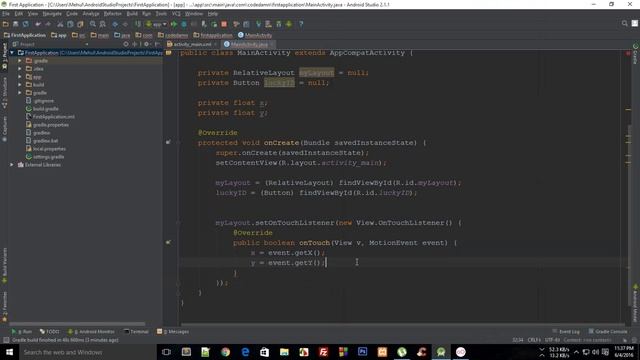Toggle the Favorites side panel tab
The image size is (640, 360).
click(4, 306)
